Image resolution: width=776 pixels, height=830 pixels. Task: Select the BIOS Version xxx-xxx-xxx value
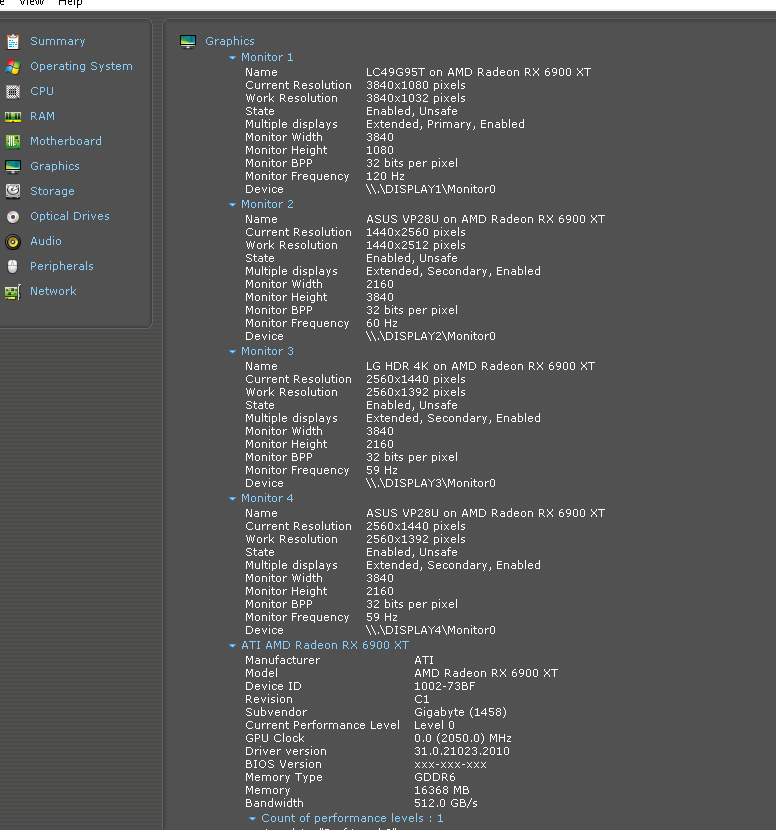[450, 764]
